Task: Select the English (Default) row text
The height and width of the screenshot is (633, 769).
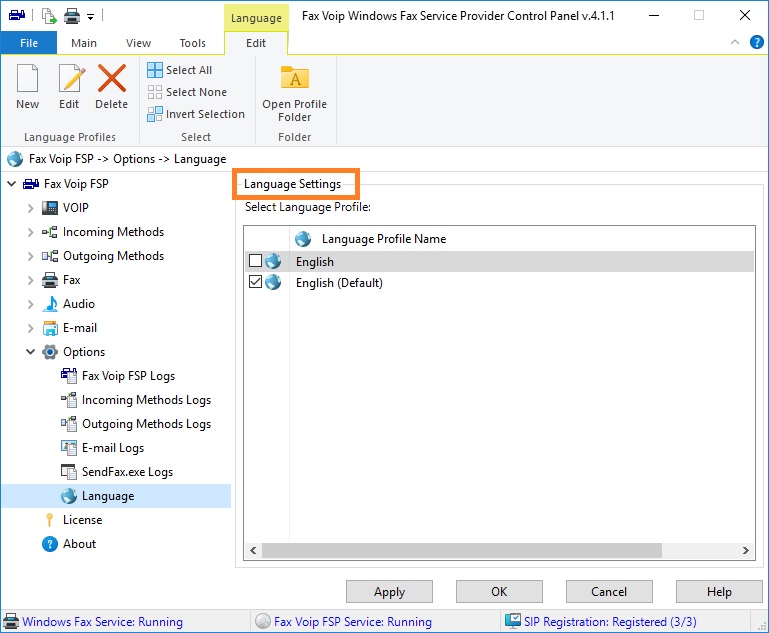Action: click(x=339, y=283)
